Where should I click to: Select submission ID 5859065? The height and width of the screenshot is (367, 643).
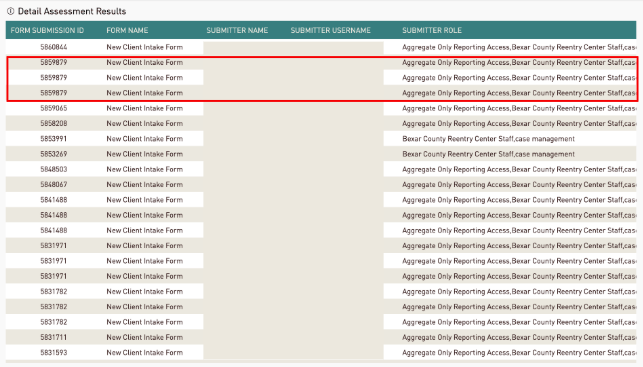[x=54, y=108]
